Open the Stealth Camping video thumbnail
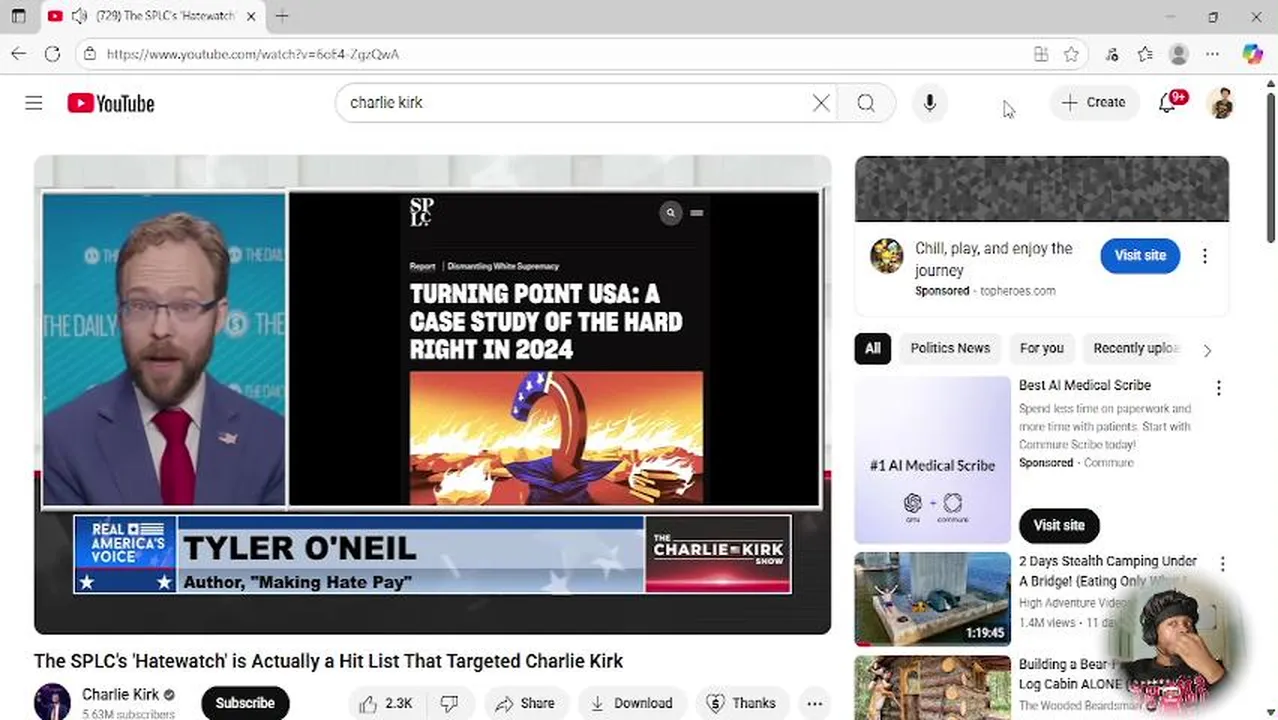This screenshot has width=1278, height=720. (x=932, y=599)
